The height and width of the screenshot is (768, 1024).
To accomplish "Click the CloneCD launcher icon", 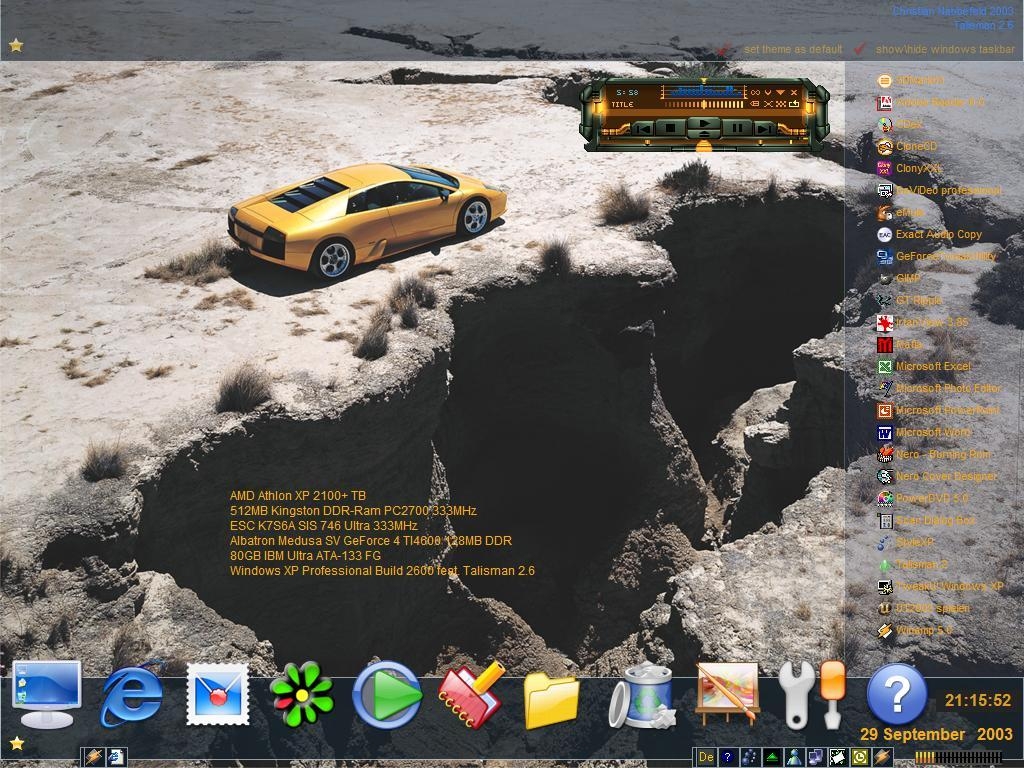I will pyautogui.click(x=885, y=146).
